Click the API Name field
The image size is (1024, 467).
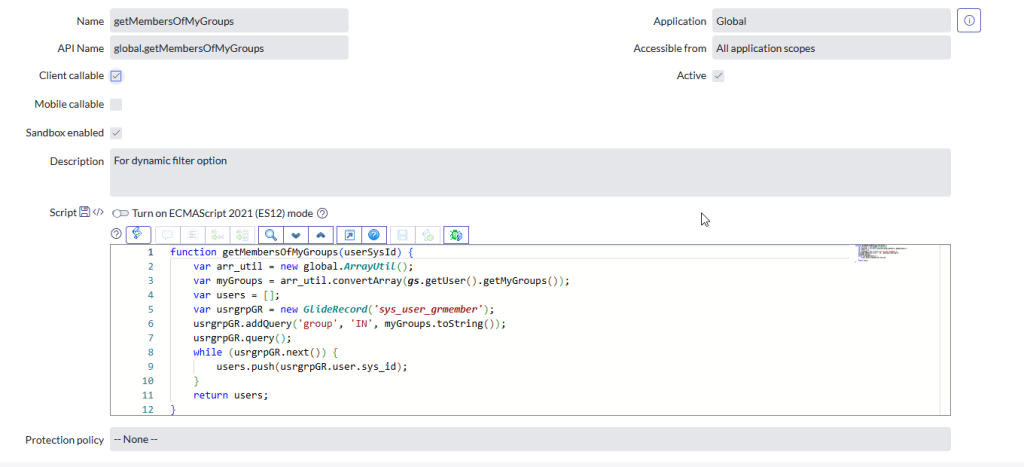[x=228, y=48]
